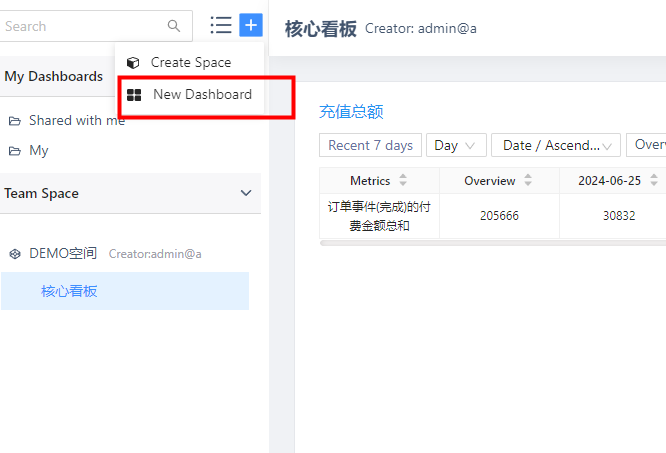The image size is (666, 453).
Task: Open the Day granularity dropdown
Action: point(456,146)
